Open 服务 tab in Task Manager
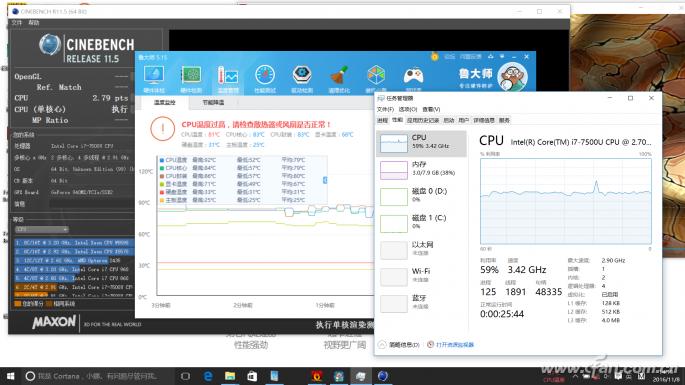Viewport: 685px width, 385px height. [x=504, y=120]
